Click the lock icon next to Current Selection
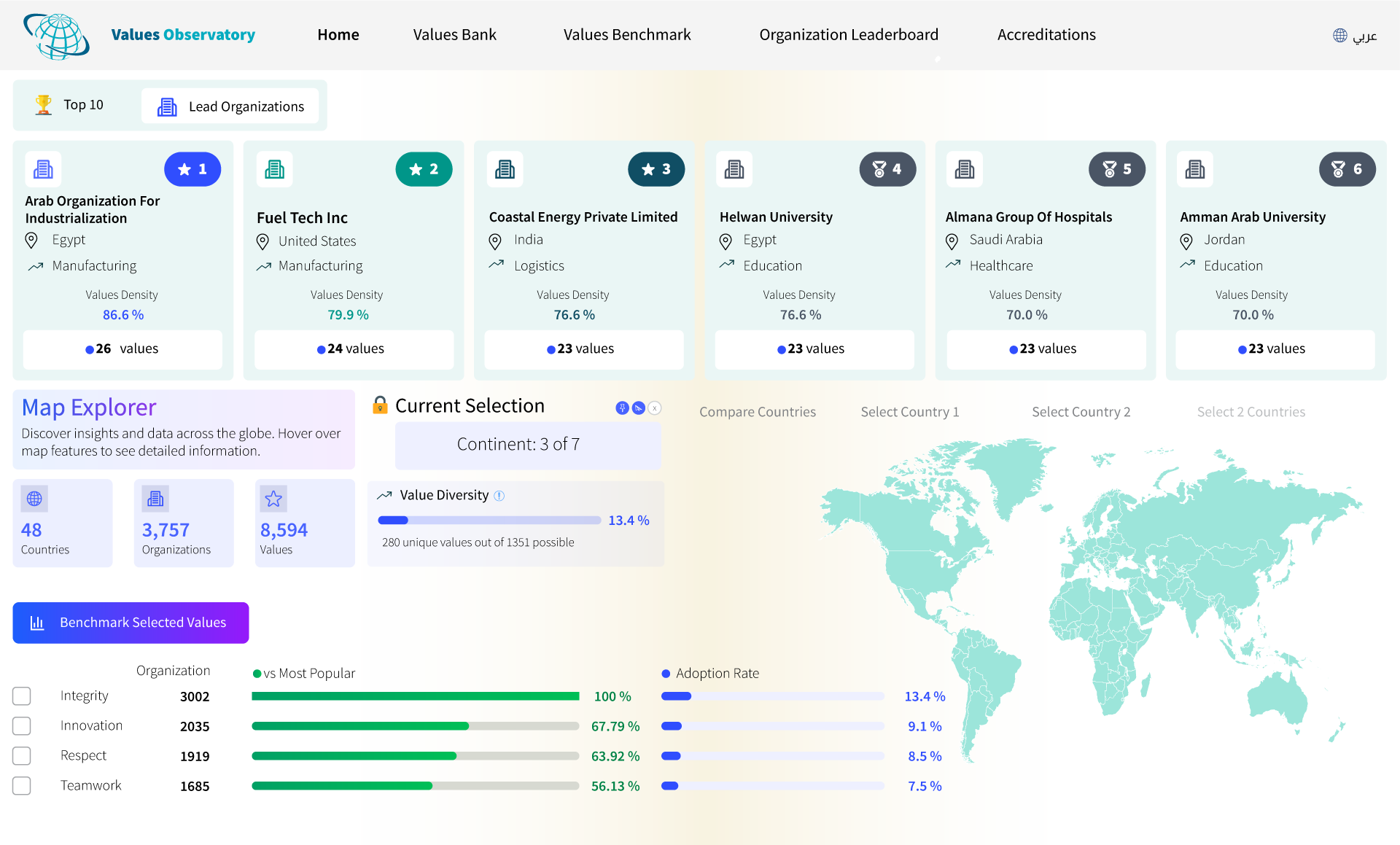Screen dimensions: 1400x845 [x=380, y=405]
